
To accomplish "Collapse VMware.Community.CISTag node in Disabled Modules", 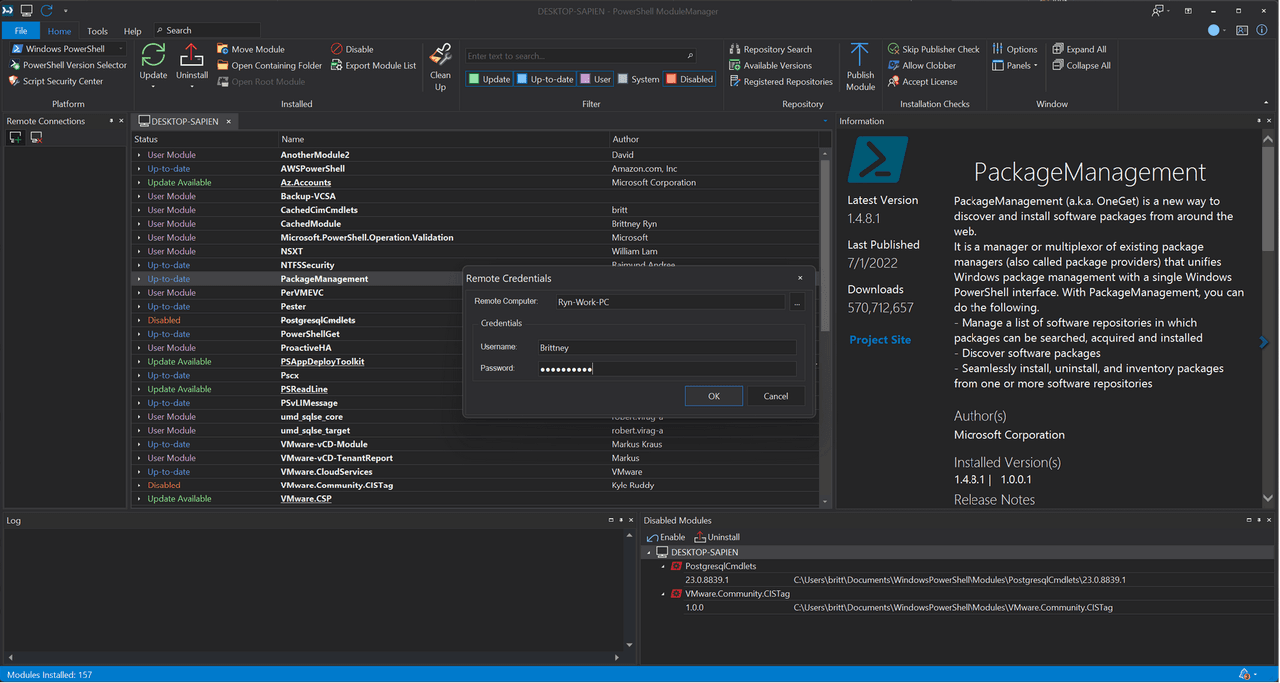I will (663, 594).
